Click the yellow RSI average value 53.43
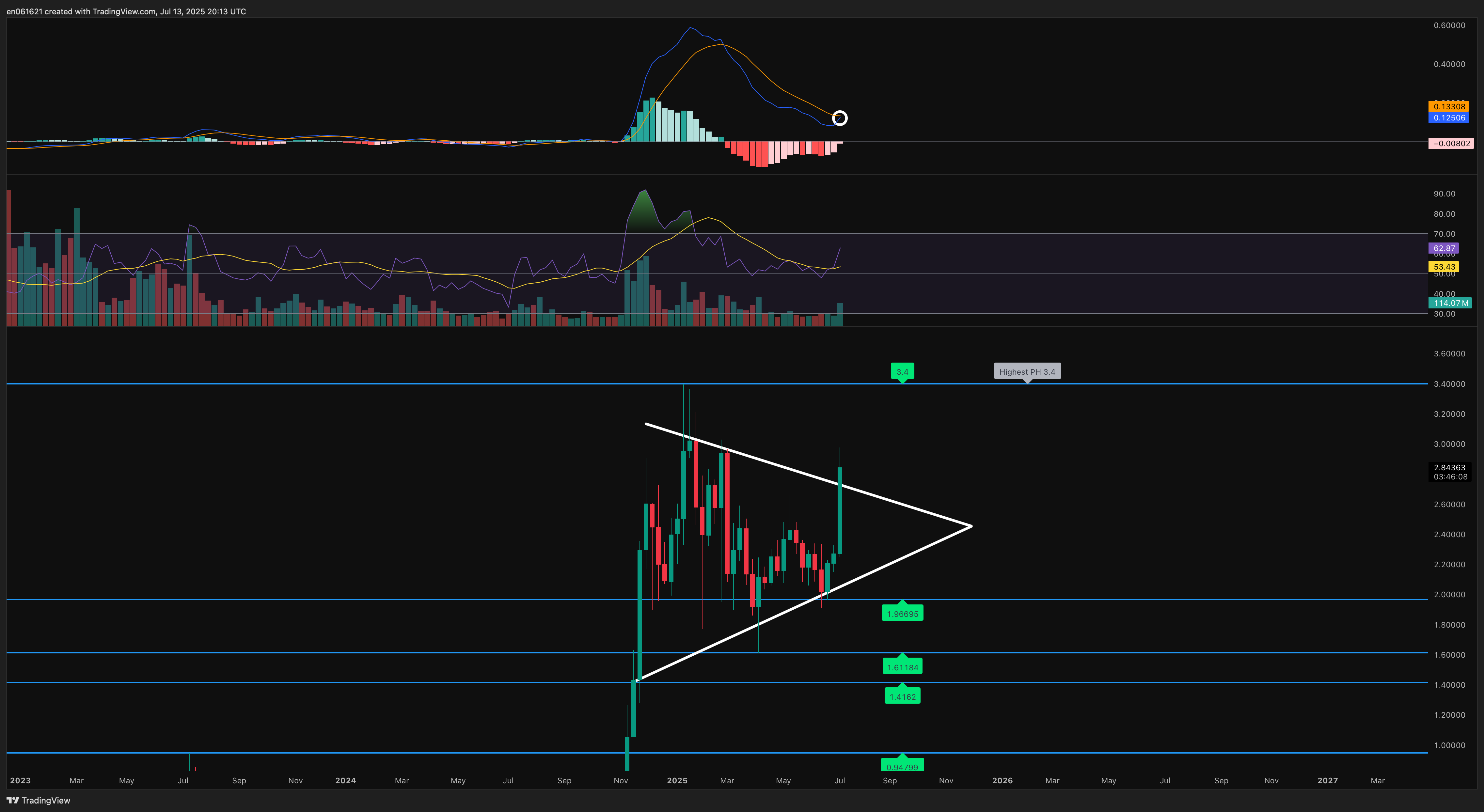This screenshot has width=1484, height=812. [1444, 267]
